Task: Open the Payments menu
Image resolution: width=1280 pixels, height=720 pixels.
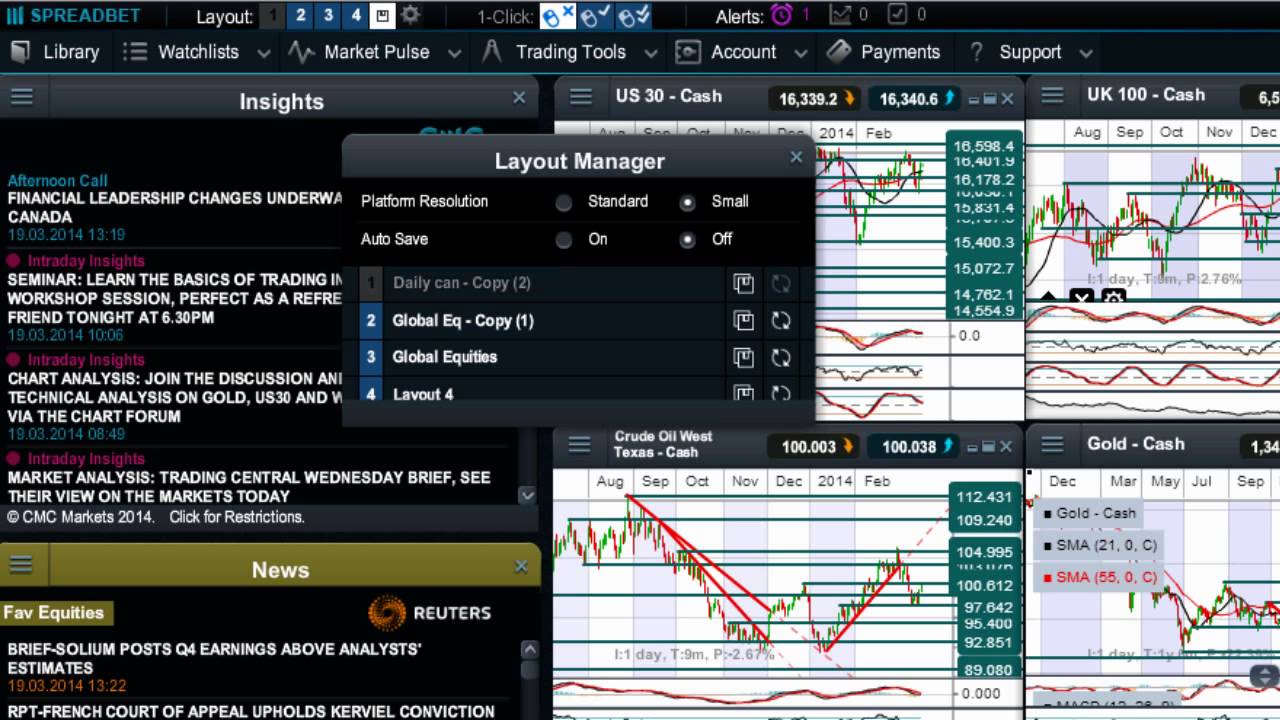Action: (884, 52)
